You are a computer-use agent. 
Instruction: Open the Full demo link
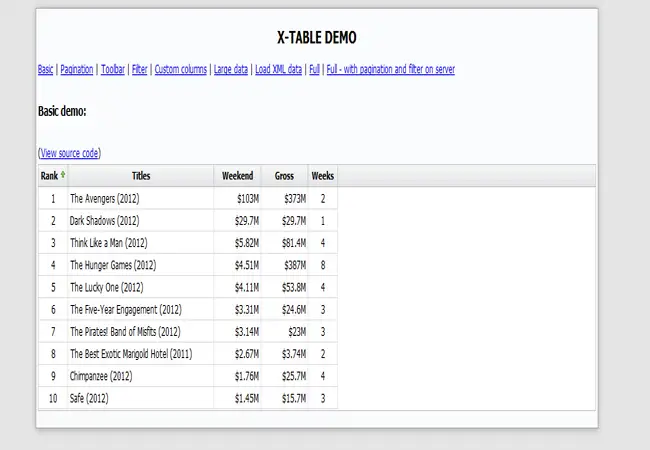pyautogui.click(x=315, y=69)
